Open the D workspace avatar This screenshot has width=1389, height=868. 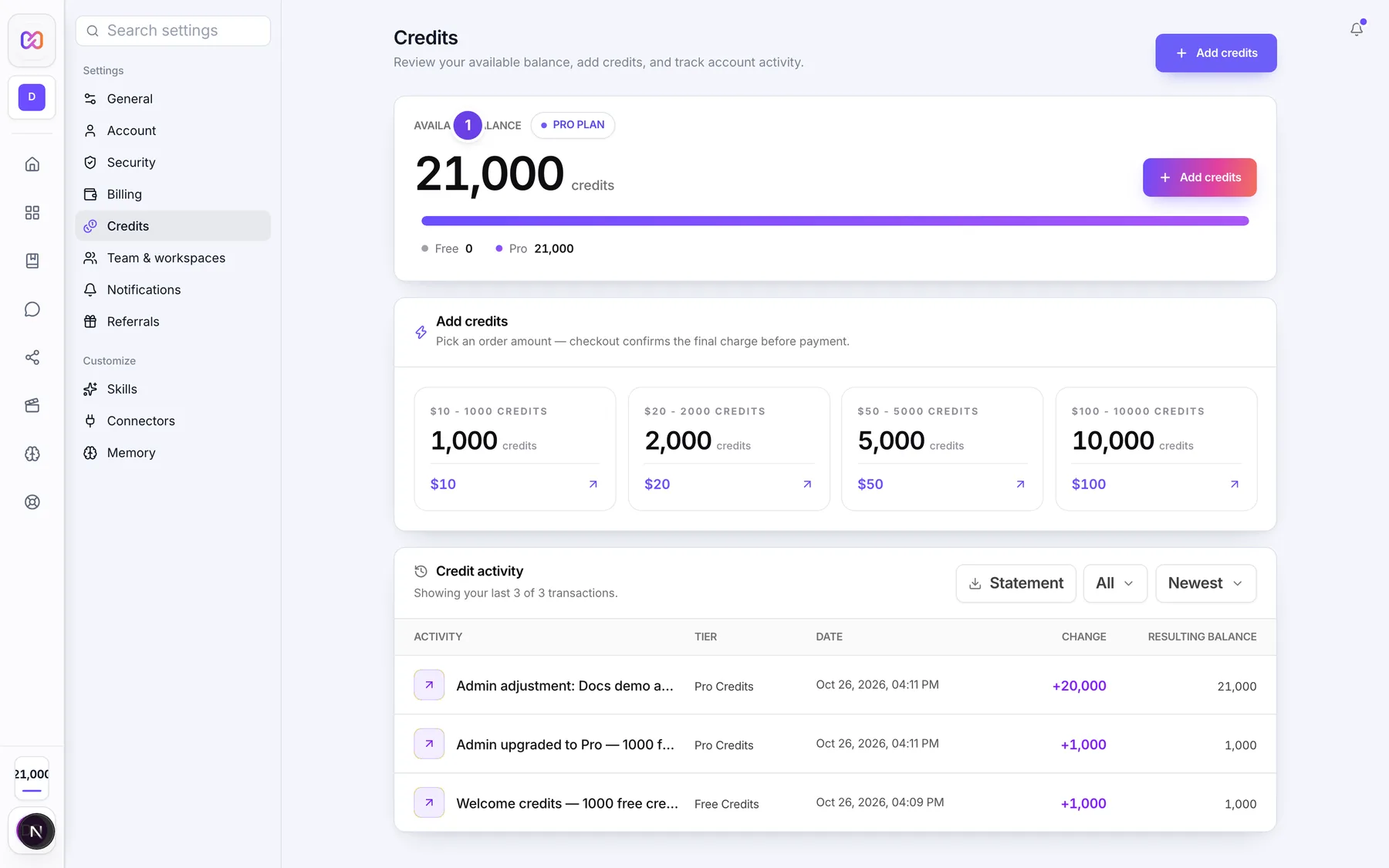pos(32,97)
